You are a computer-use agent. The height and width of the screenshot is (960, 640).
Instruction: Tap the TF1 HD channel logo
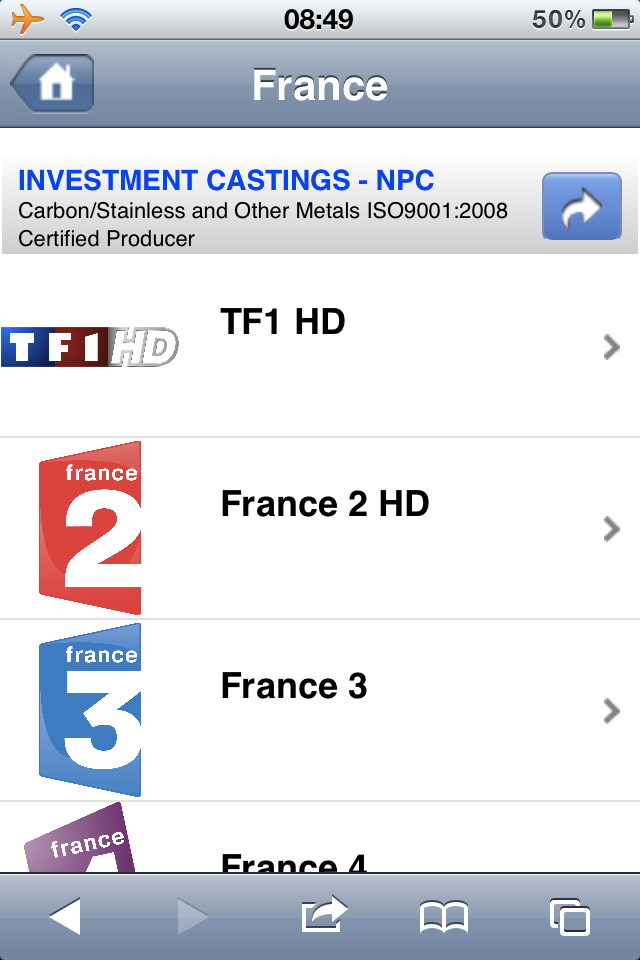tap(90, 346)
